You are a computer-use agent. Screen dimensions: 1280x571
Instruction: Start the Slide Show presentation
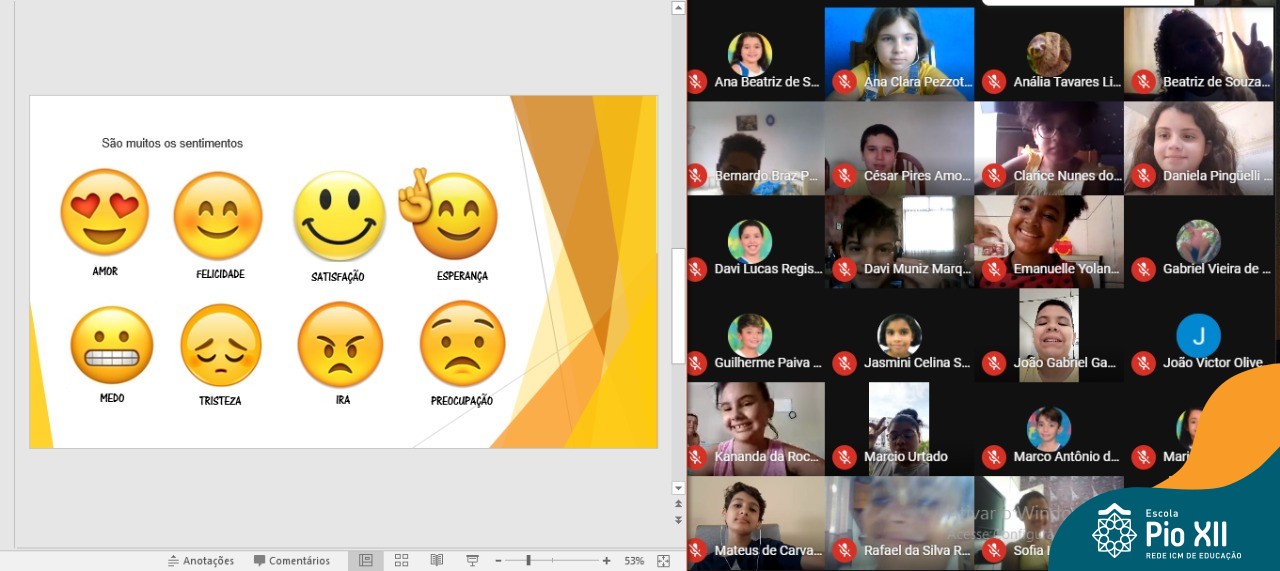tap(472, 561)
